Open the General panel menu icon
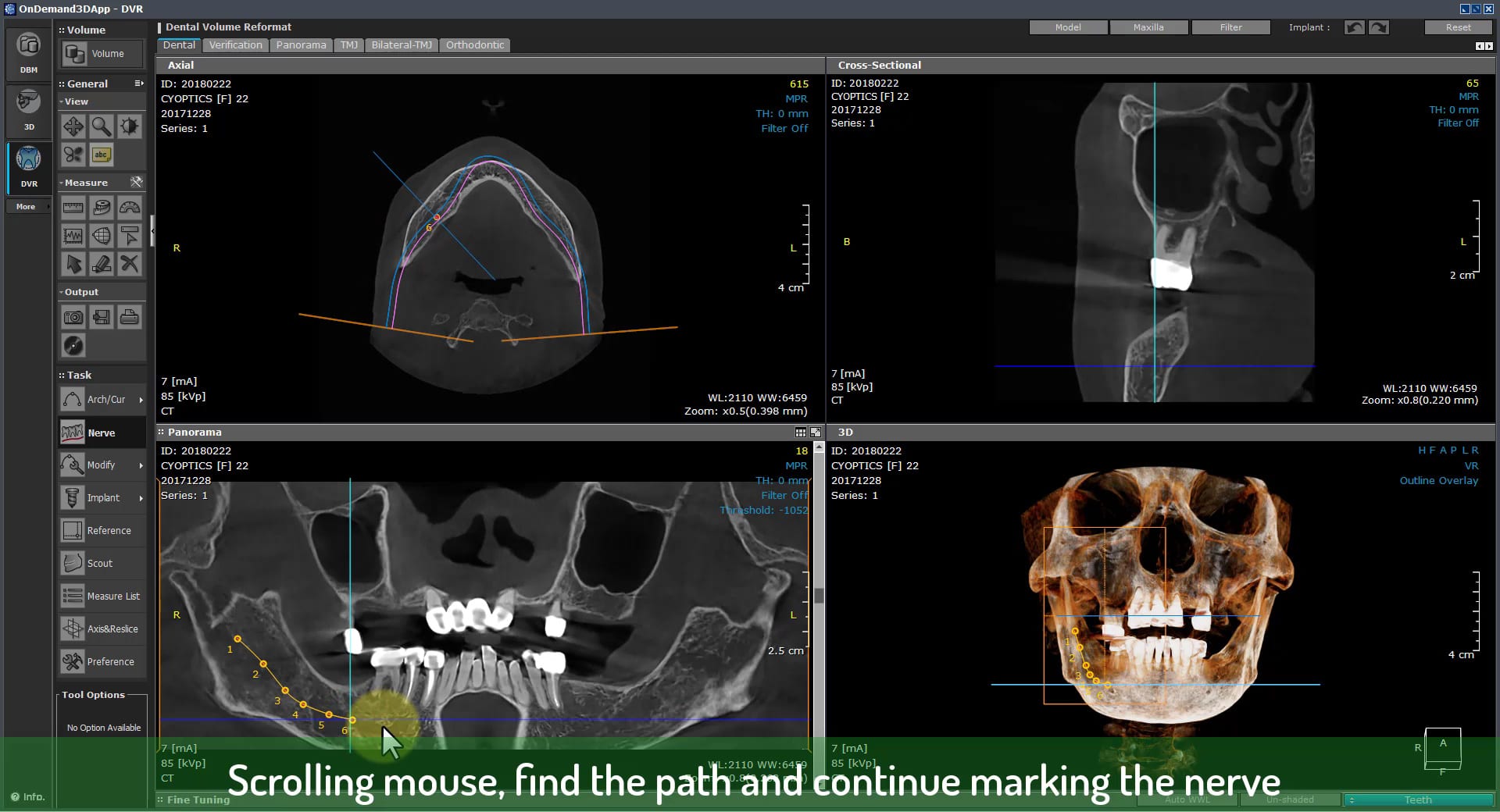The image size is (1500, 812). (x=139, y=83)
